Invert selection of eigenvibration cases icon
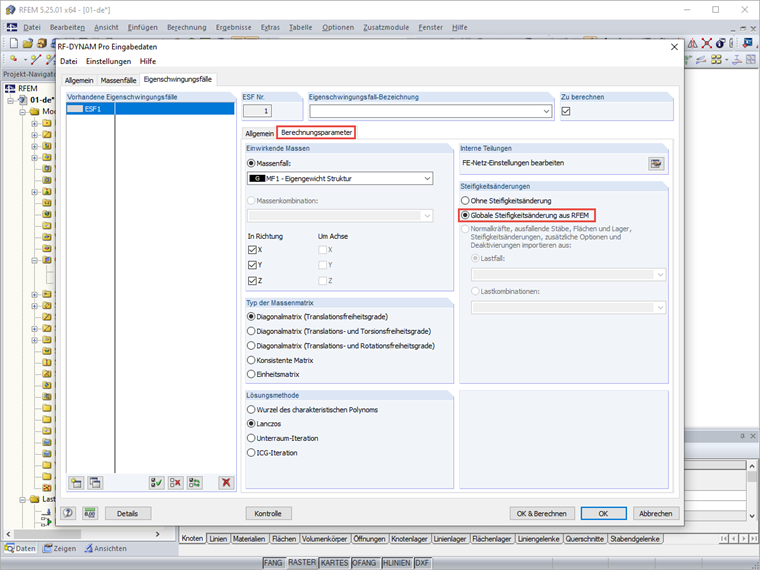 (195, 483)
